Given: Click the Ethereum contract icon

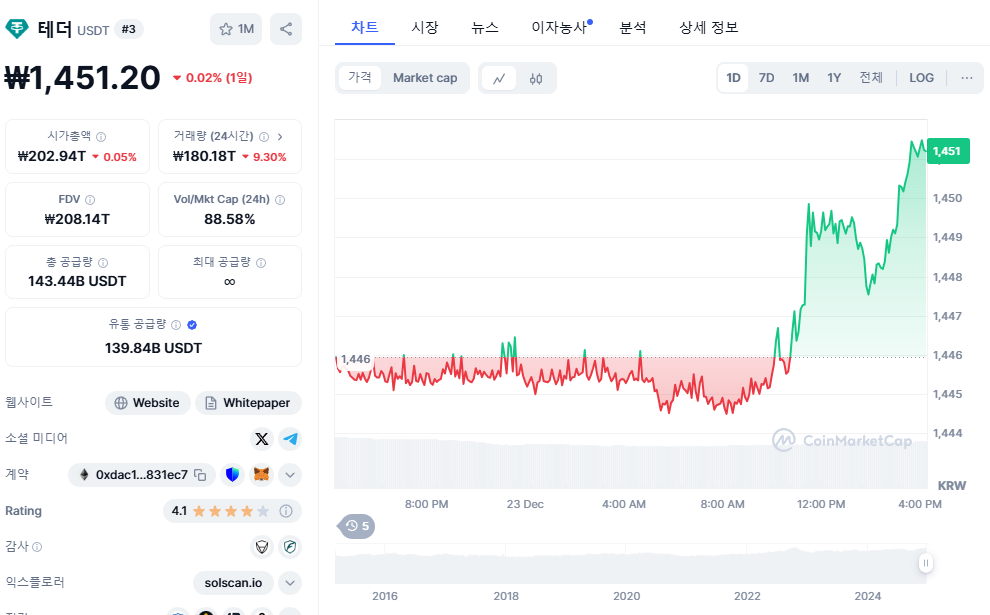Looking at the screenshot, I should [x=84, y=475].
